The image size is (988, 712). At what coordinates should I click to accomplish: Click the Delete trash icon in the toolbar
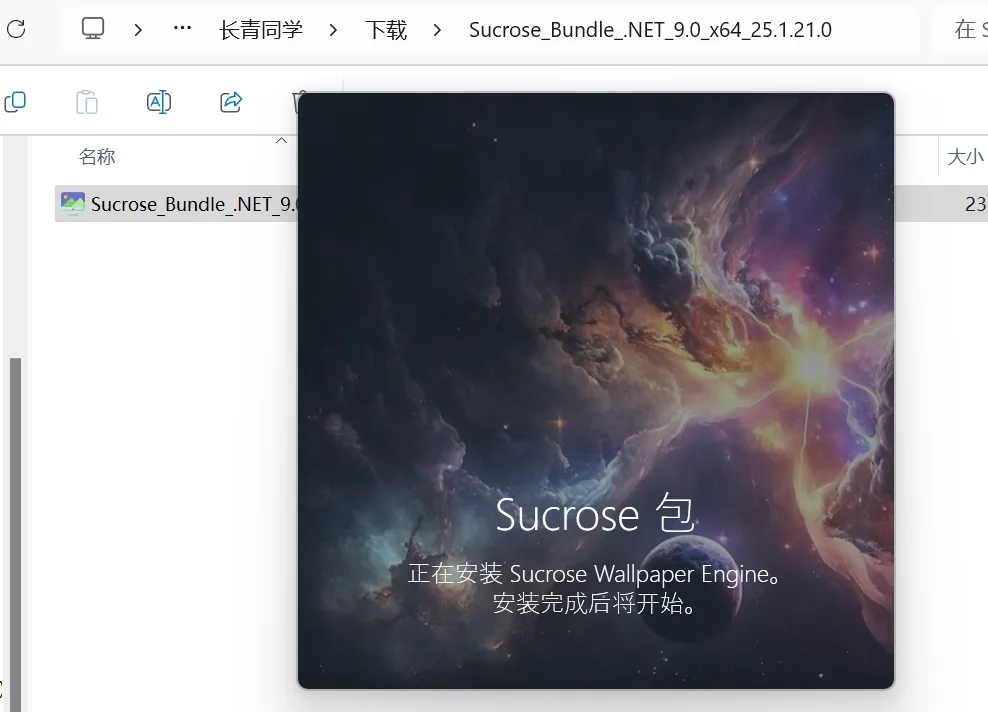point(297,102)
